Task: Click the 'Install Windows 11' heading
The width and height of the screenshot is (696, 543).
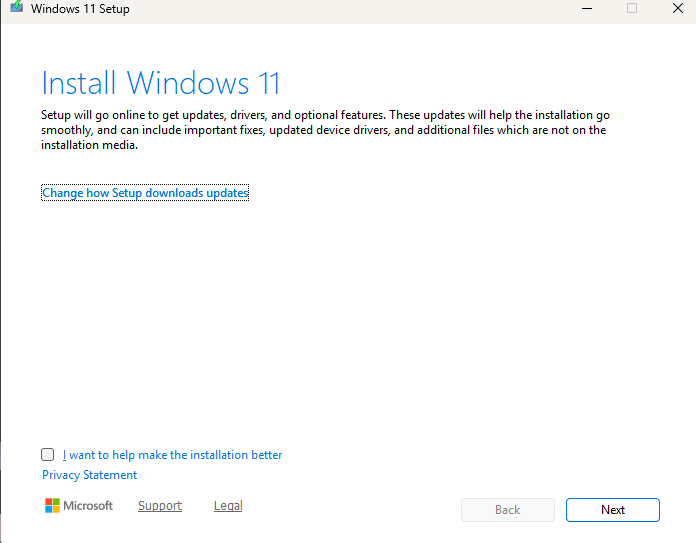Action: click(x=161, y=82)
